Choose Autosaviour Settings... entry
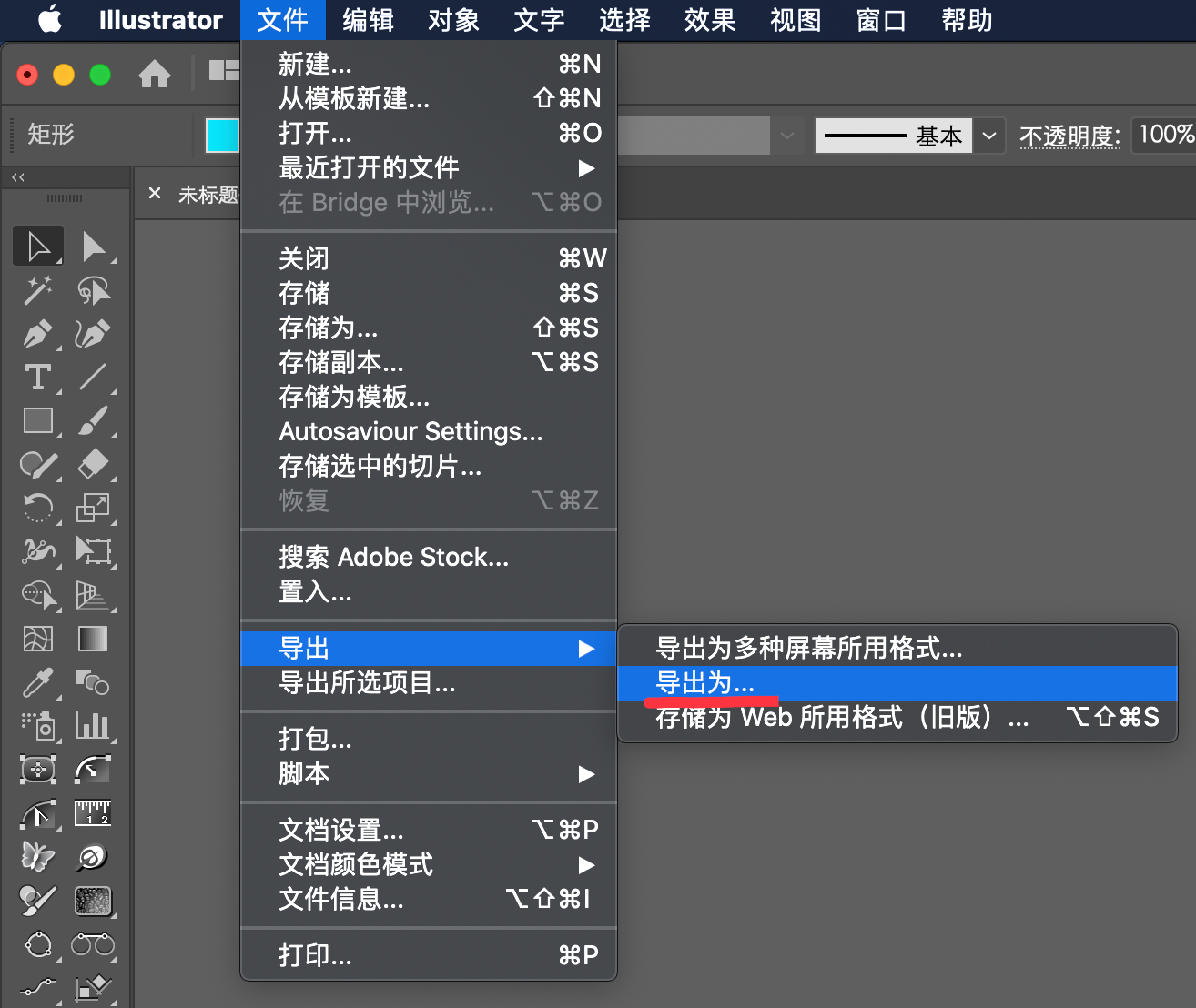 click(429, 431)
